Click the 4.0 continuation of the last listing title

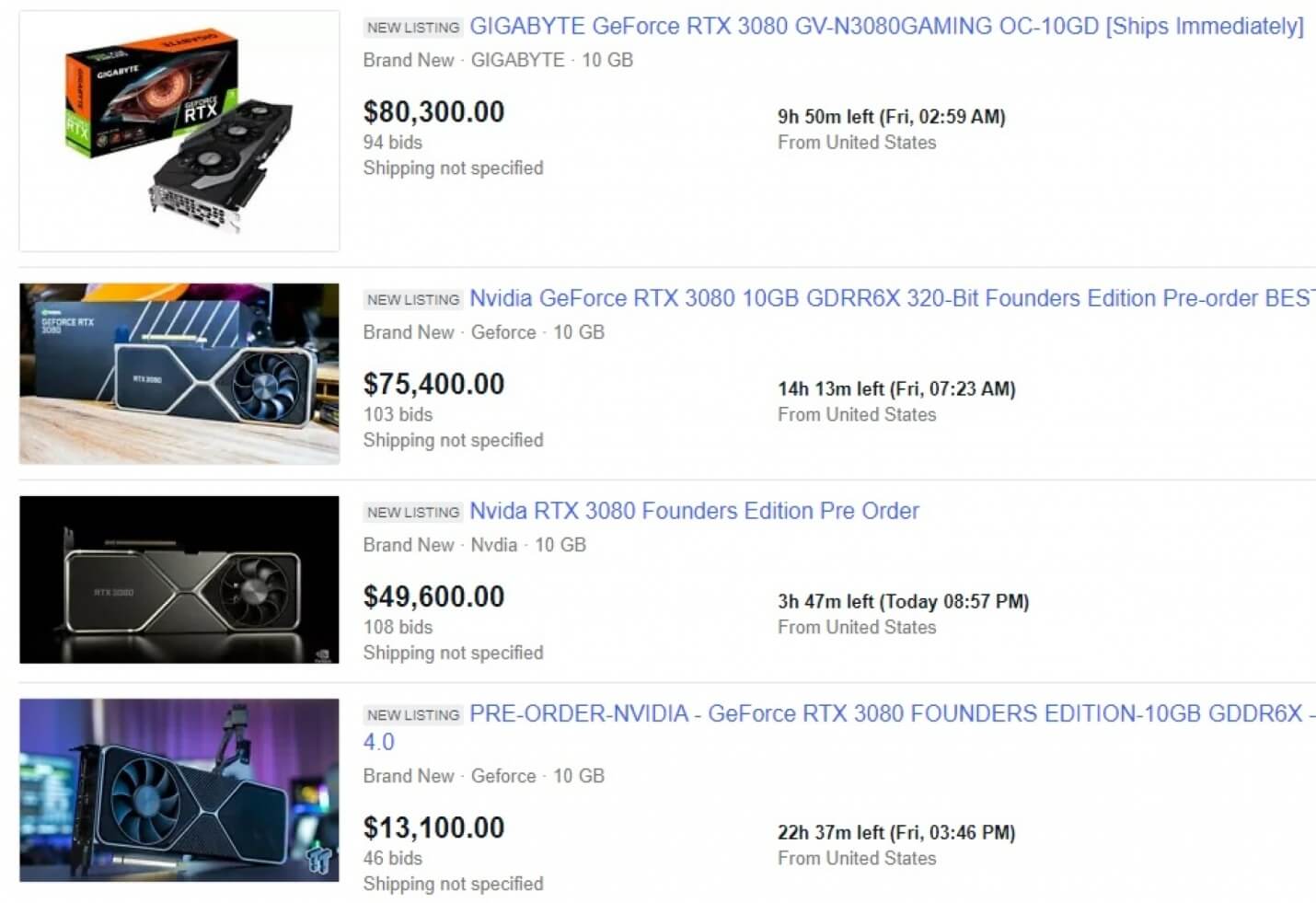[x=378, y=742]
